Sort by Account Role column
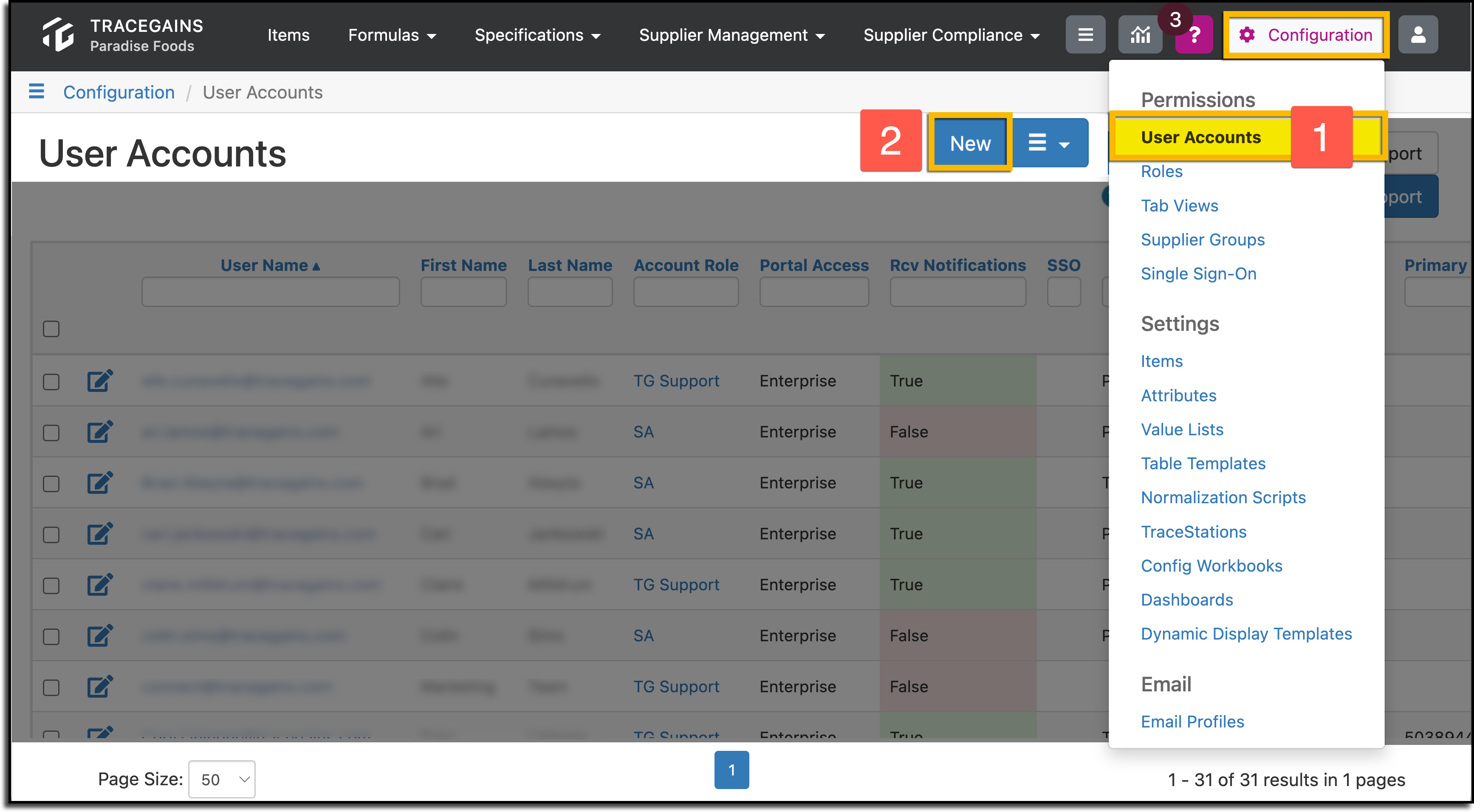 coord(686,265)
